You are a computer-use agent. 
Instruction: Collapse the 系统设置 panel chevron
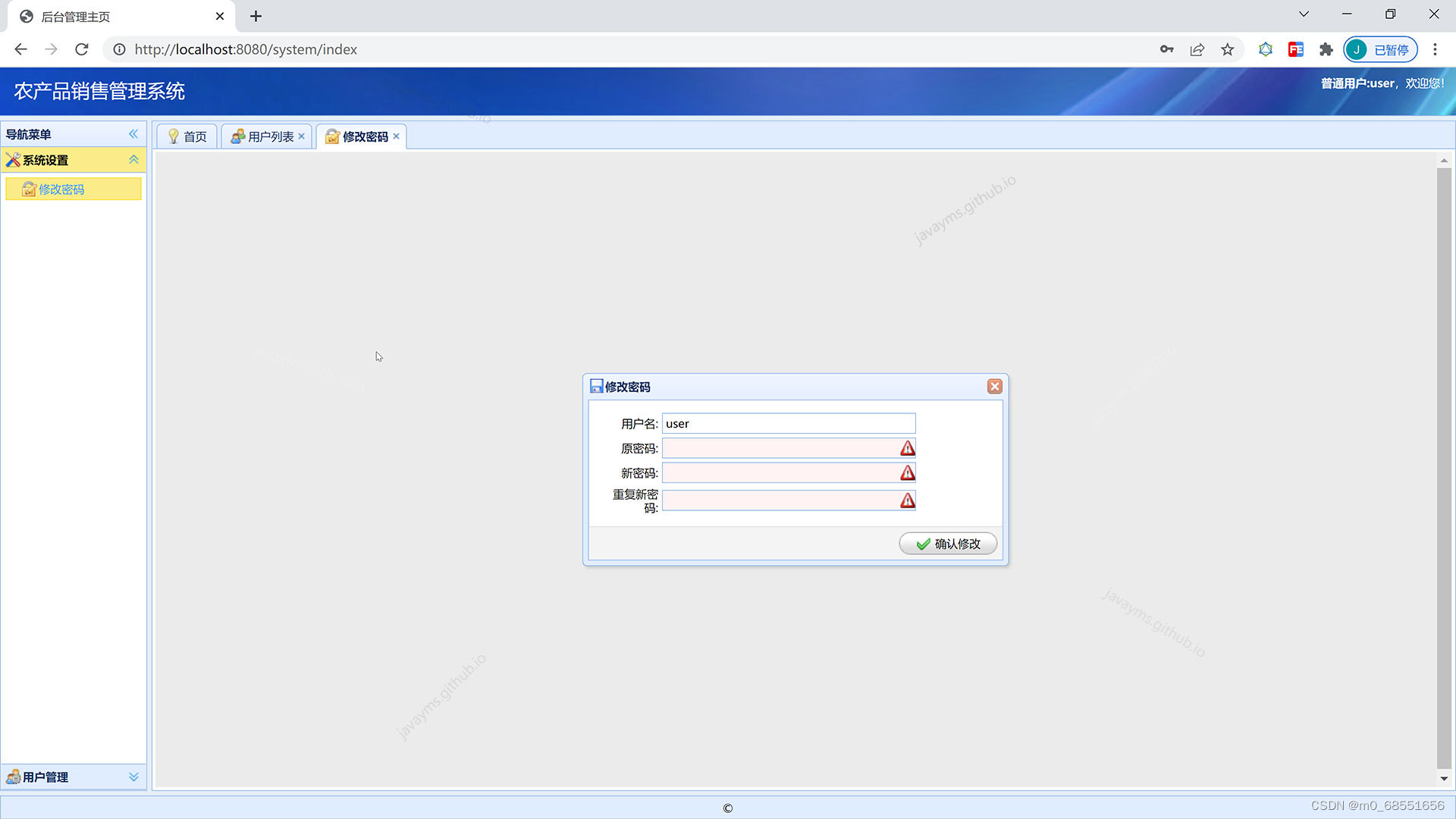click(x=135, y=160)
